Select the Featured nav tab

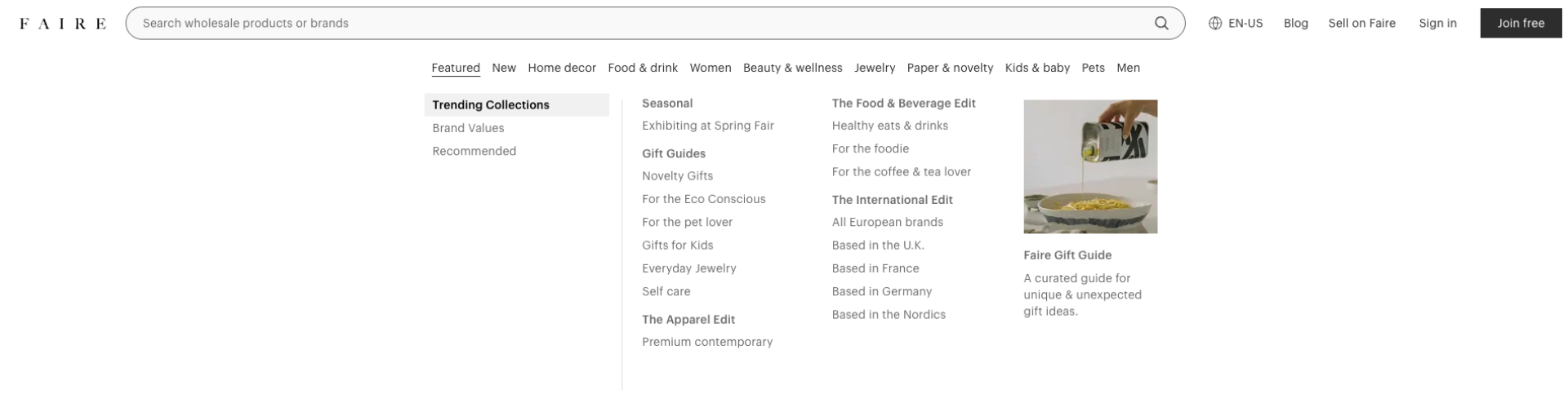(x=456, y=68)
